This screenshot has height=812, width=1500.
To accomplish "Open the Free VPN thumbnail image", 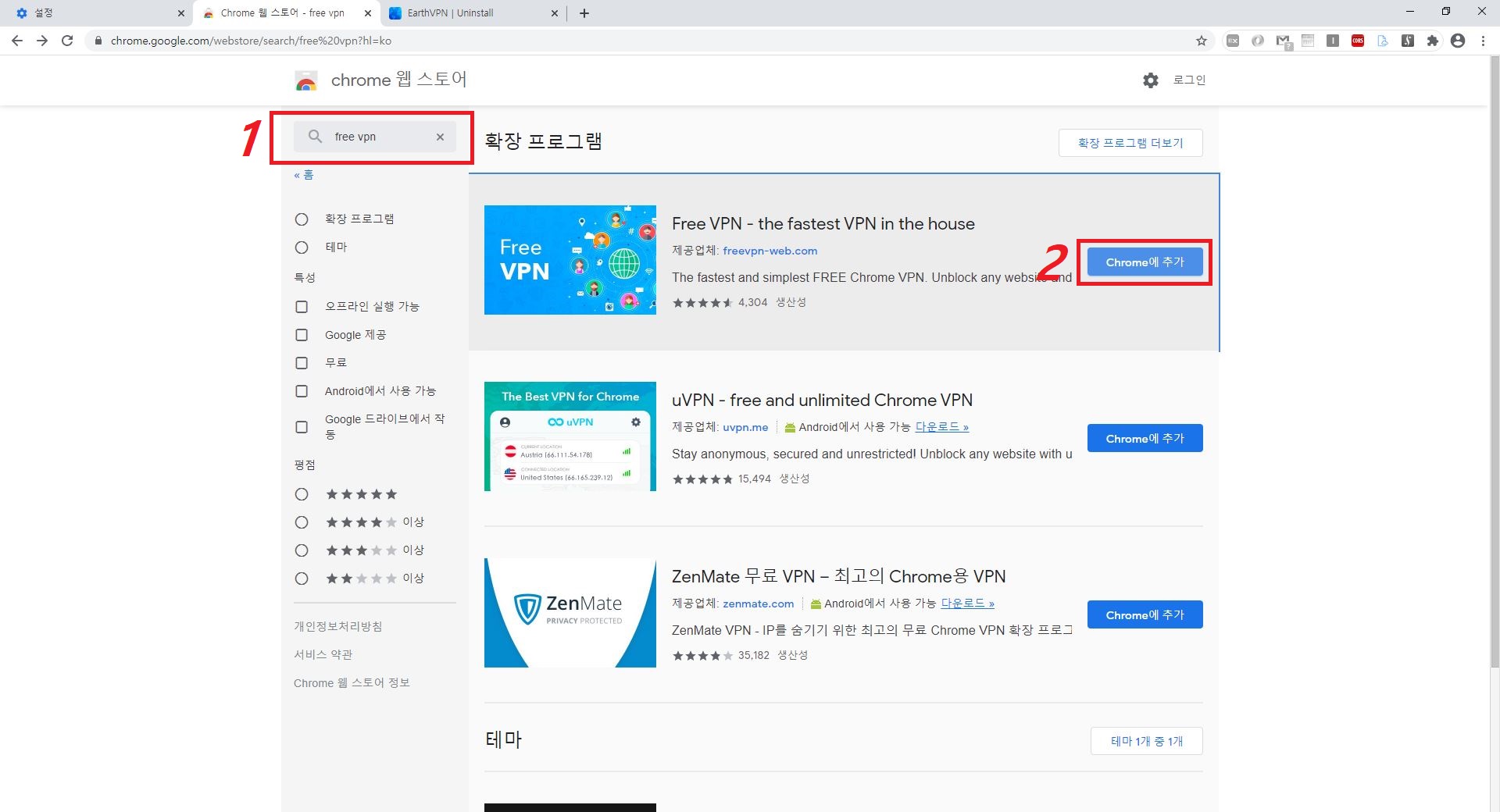I will pyautogui.click(x=570, y=260).
